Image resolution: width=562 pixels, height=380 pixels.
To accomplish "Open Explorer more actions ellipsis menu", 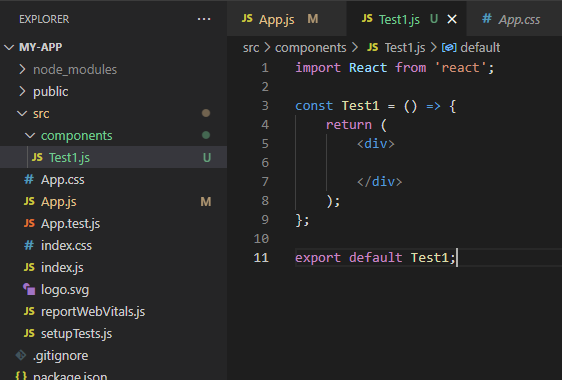I will (204, 19).
